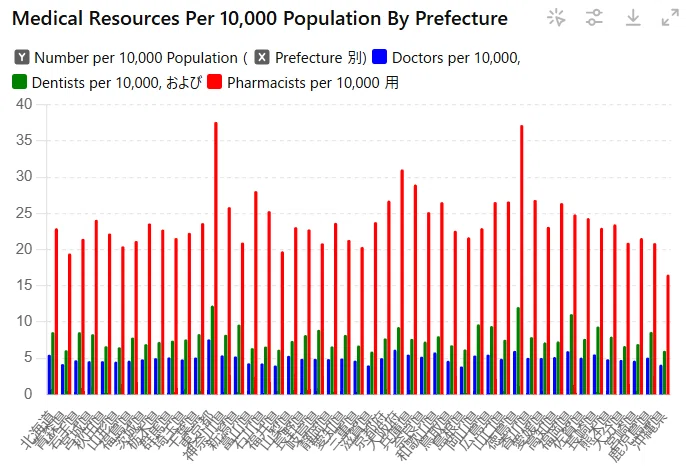The width and height of the screenshot is (686, 467).
Task: Click the y-axis label 15
Action: (24, 285)
